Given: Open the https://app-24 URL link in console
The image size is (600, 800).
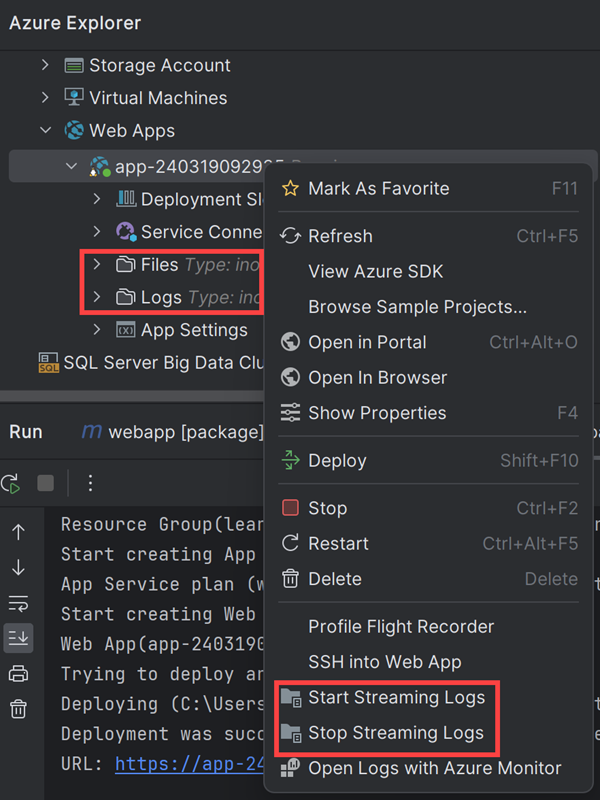Looking at the screenshot, I should pos(189,764).
